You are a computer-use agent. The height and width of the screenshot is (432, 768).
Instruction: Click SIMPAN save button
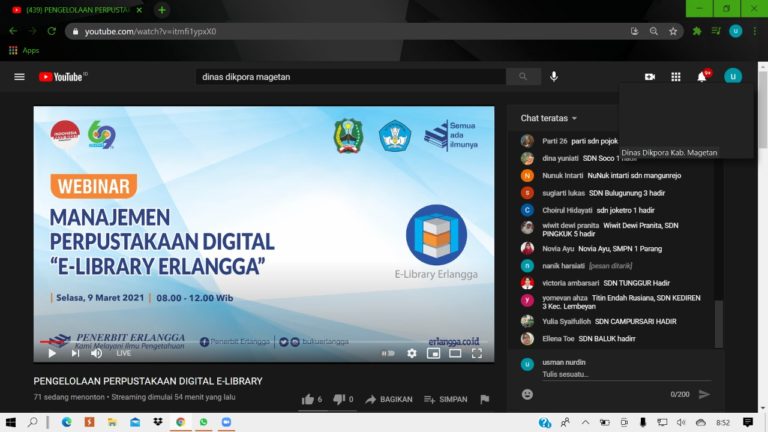446,399
